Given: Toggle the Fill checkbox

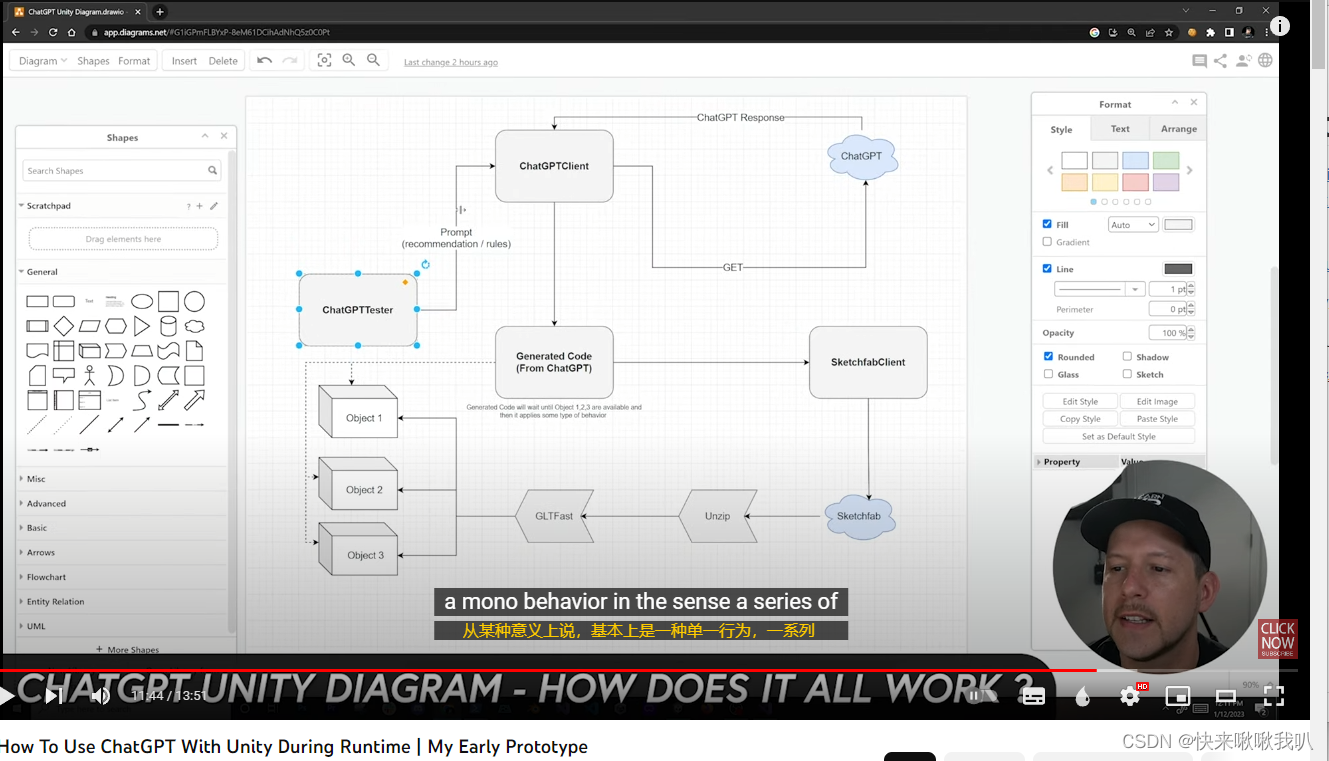Looking at the screenshot, I should pyautogui.click(x=1047, y=224).
